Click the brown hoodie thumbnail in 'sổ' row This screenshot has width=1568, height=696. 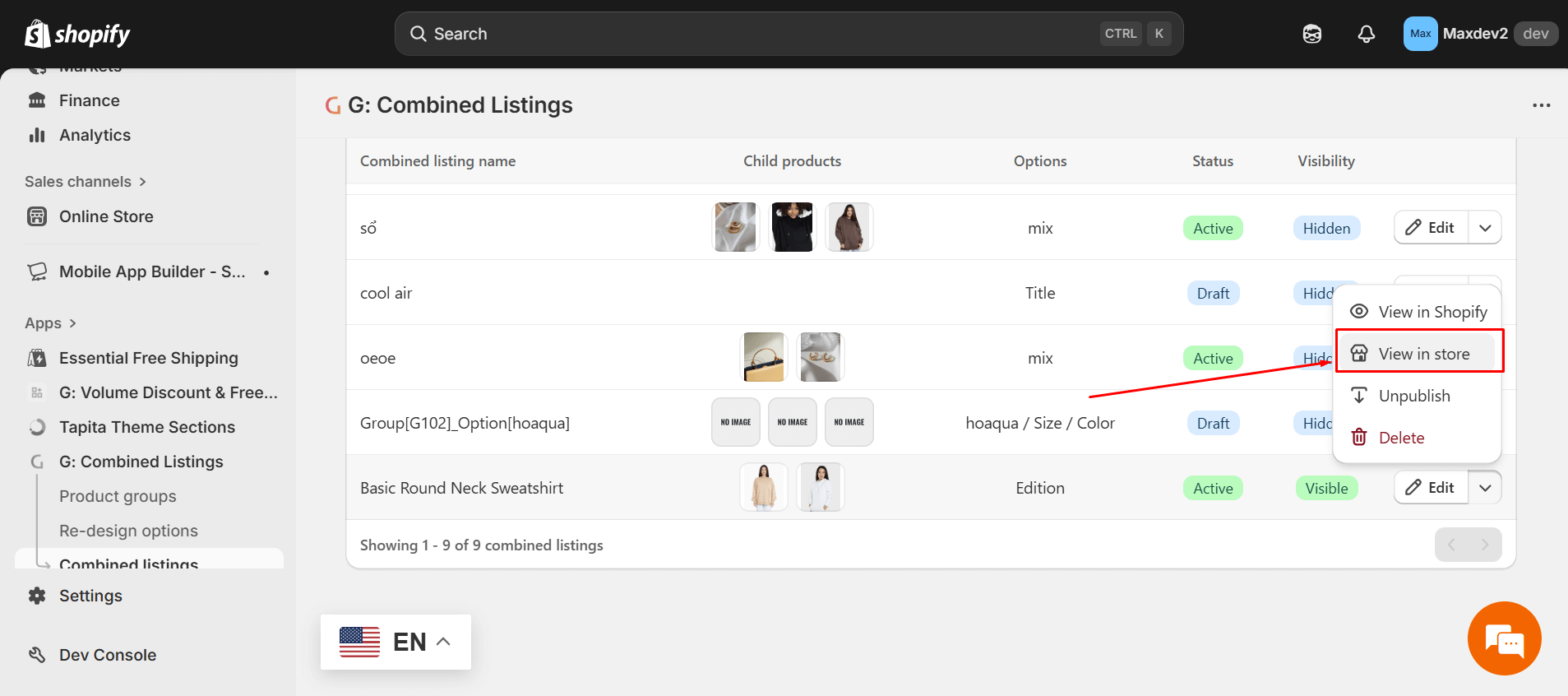pyautogui.click(x=849, y=227)
